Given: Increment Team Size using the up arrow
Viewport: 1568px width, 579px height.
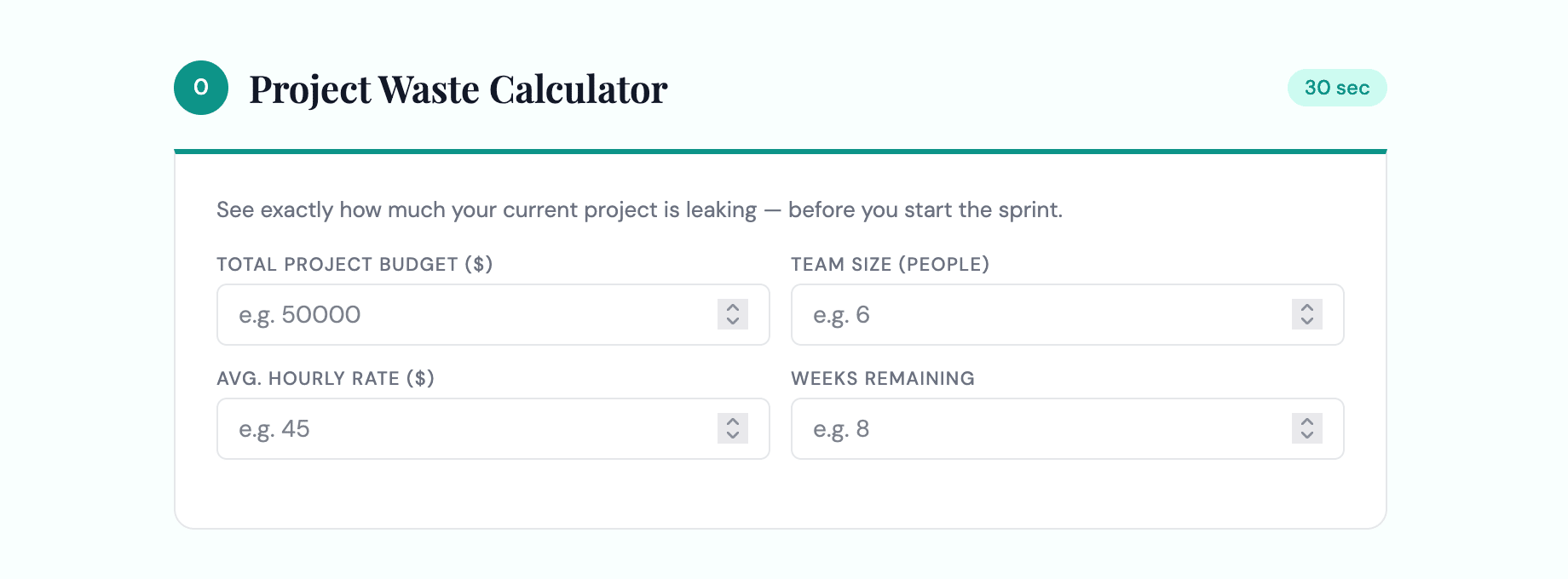Looking at the screenshot, I should click(1307, 307).
